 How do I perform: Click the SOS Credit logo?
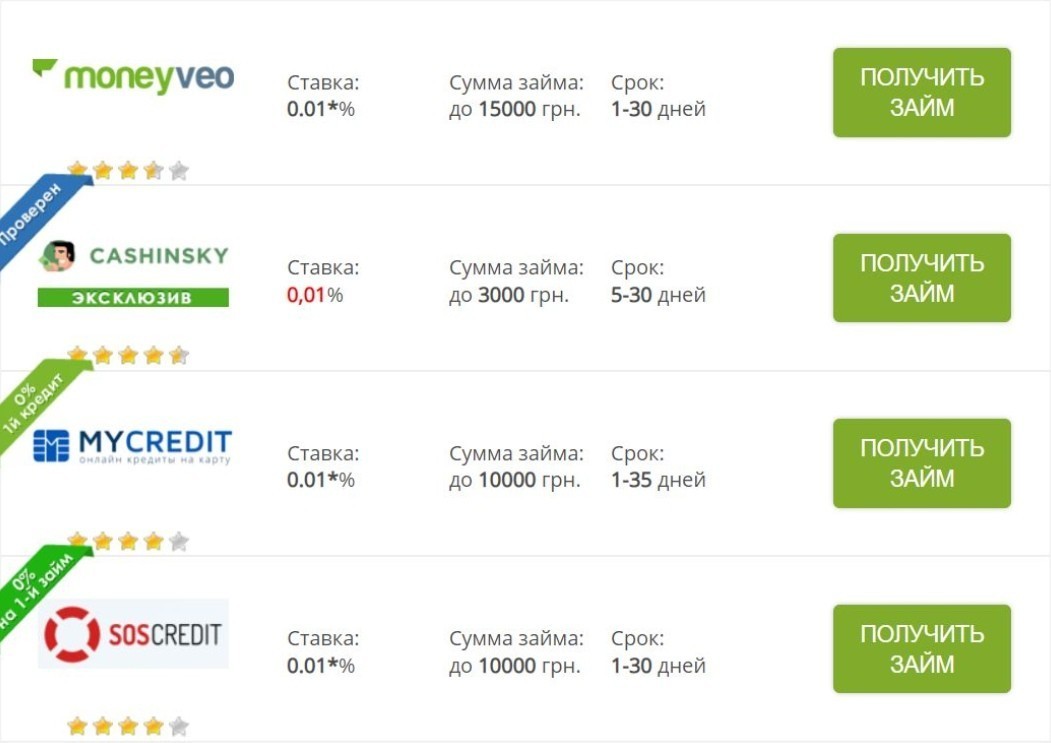click(x=133, y=634)
